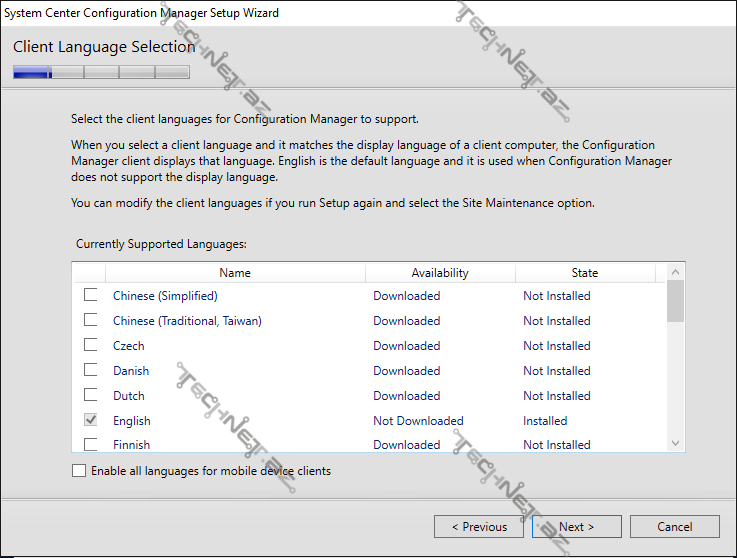Viewport: 737px width, 558px height.
Task: Select the Dutch row name
Action: tap(129, 396)
